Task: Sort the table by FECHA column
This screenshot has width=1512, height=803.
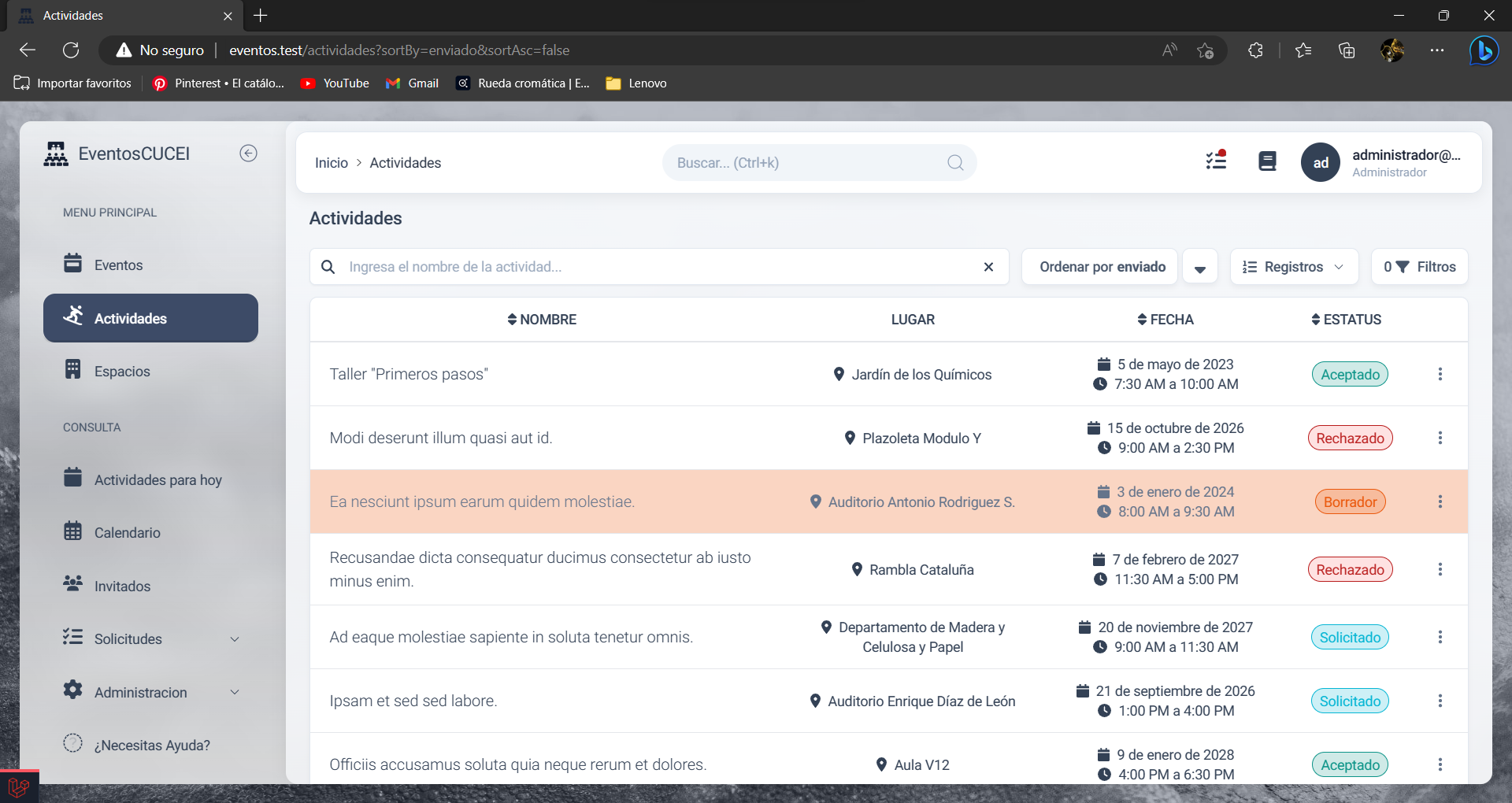Action: pos(1165,320)
